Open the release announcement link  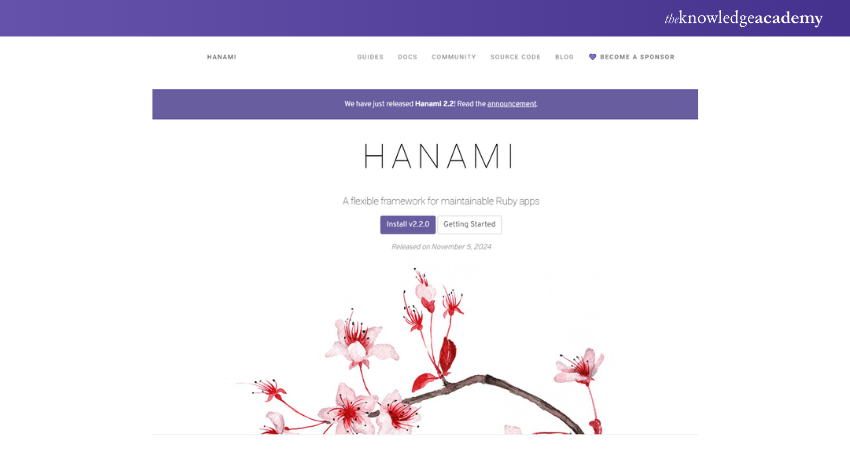(x=512, y=104)
